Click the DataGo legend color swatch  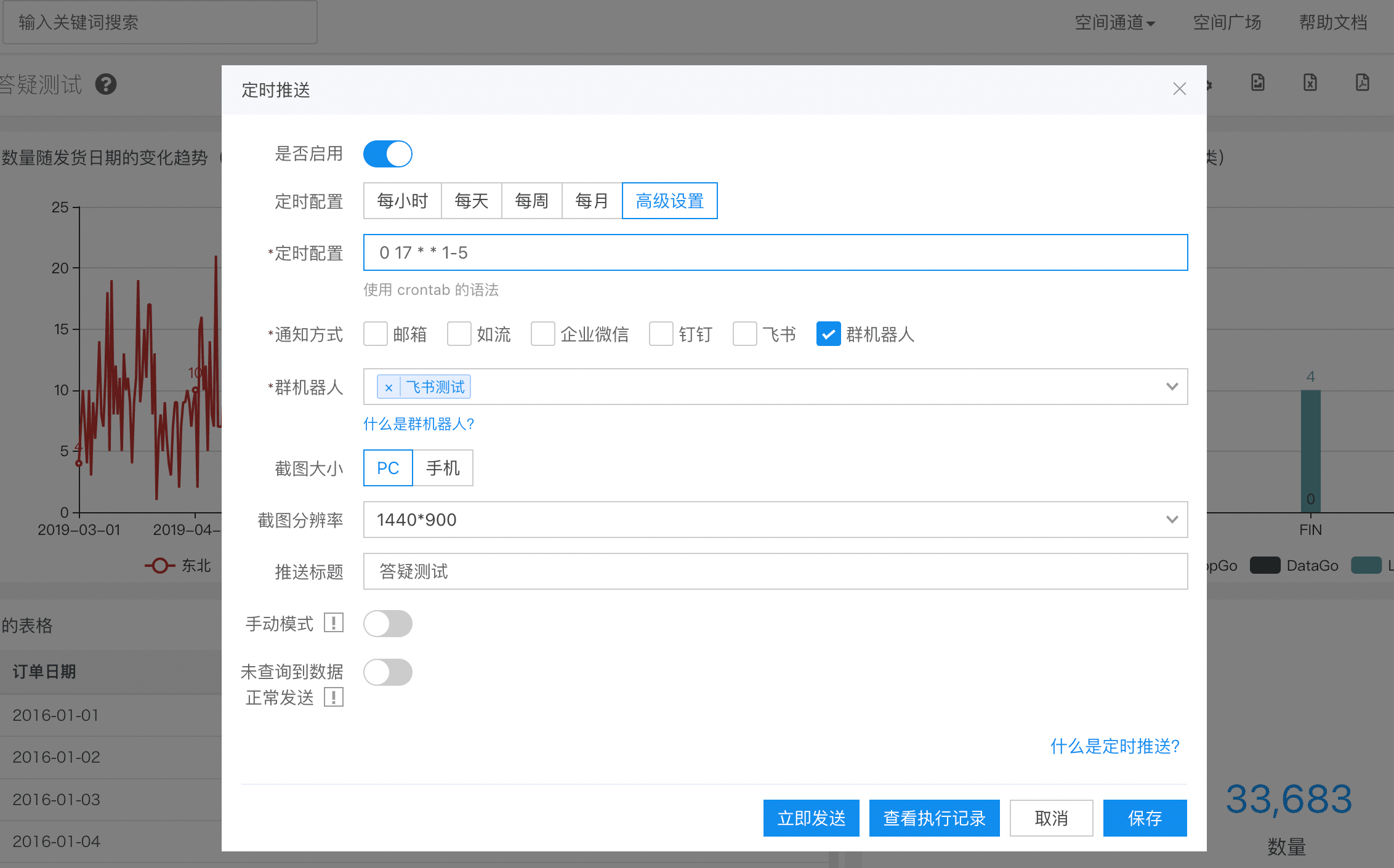(x=1265, y=565)
